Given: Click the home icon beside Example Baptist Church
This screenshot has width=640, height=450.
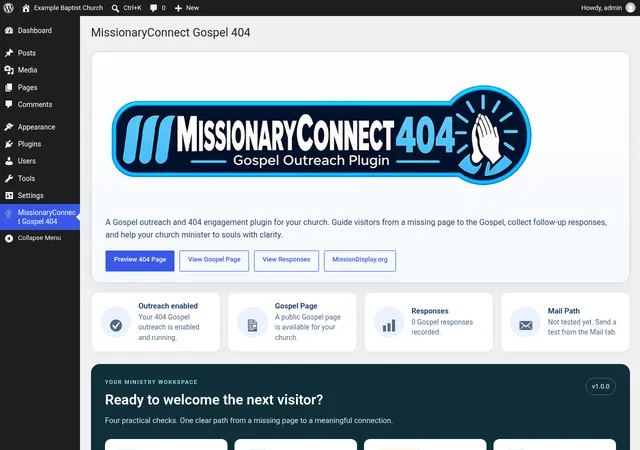Looking at the screenshot, I should point(26,8).
